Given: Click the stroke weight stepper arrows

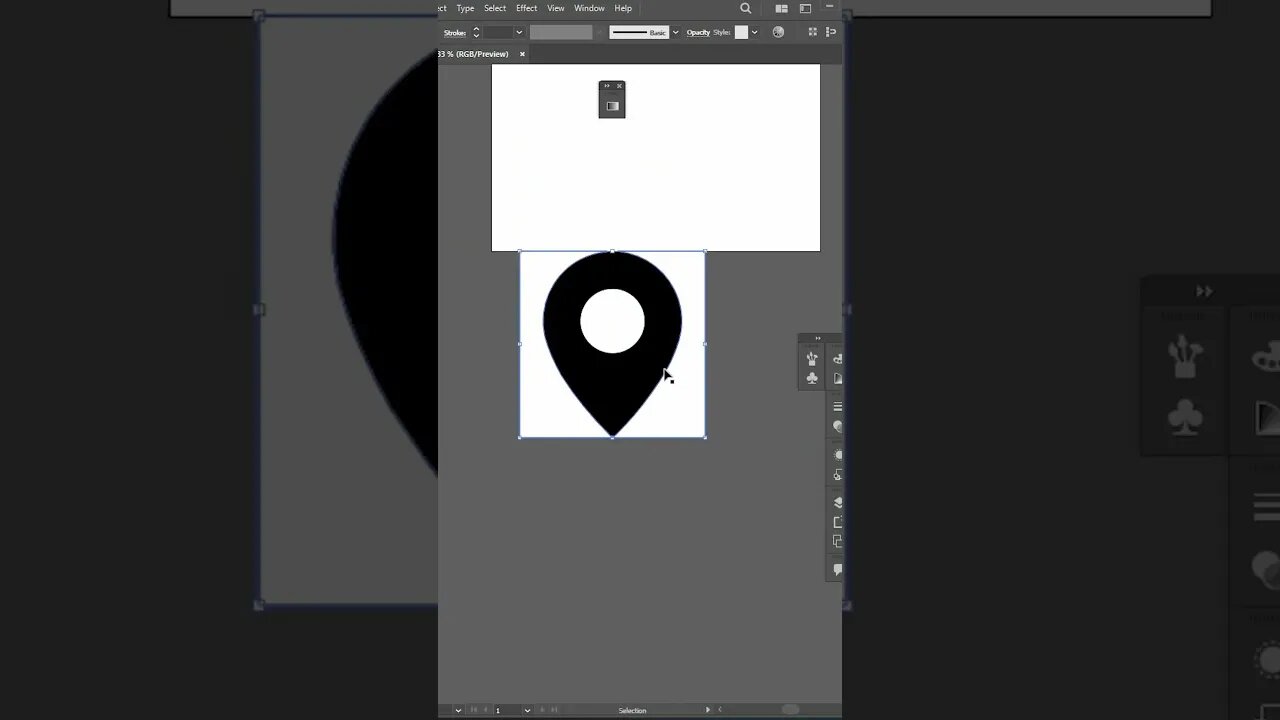Looking at the screenshot, I should coord(476,32).
